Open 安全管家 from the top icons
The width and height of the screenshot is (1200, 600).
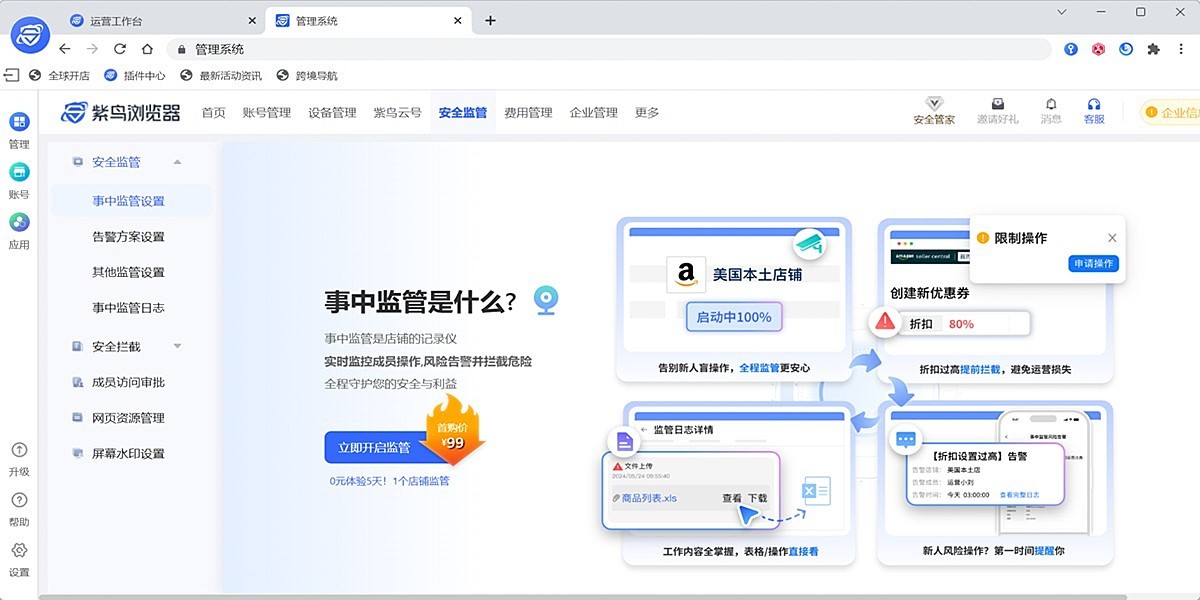point(934,111)
